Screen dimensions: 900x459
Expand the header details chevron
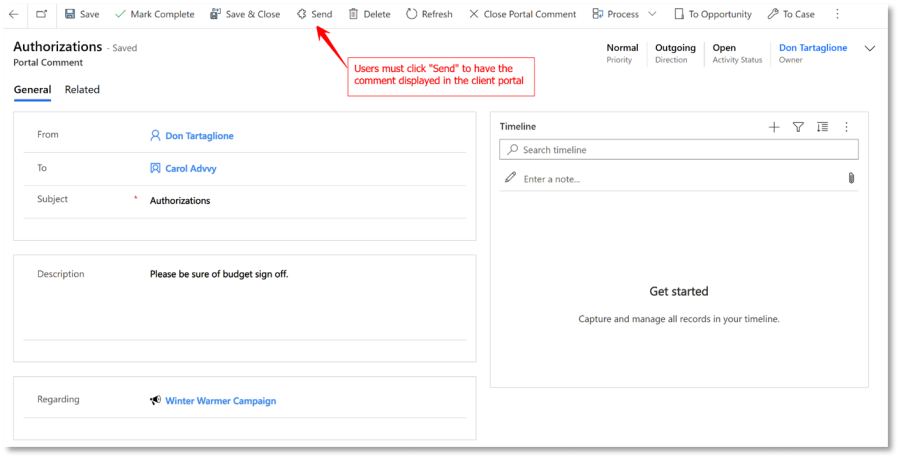(x=869, y=48)
